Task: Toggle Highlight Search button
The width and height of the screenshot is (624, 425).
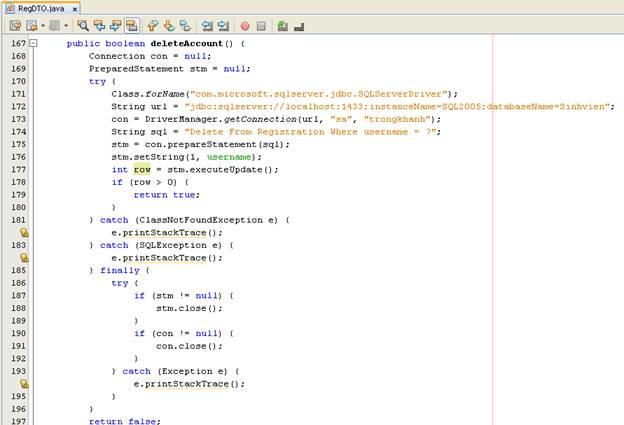Action: point(132,26)
